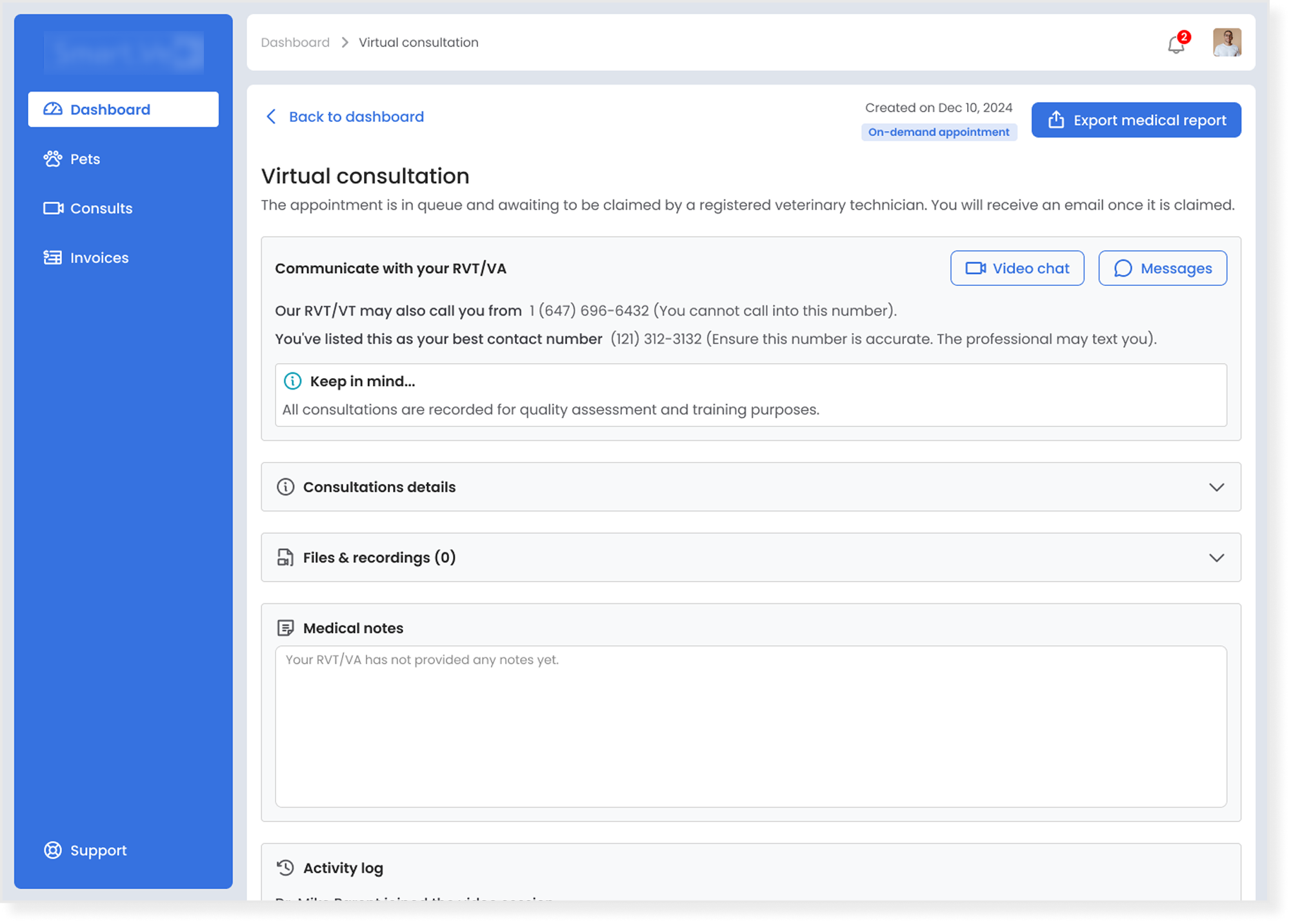The height and width of the screenshot is (924, 1291).
Task: Open Messages with your RVT/VA
Action: (x=1162, y=268)
